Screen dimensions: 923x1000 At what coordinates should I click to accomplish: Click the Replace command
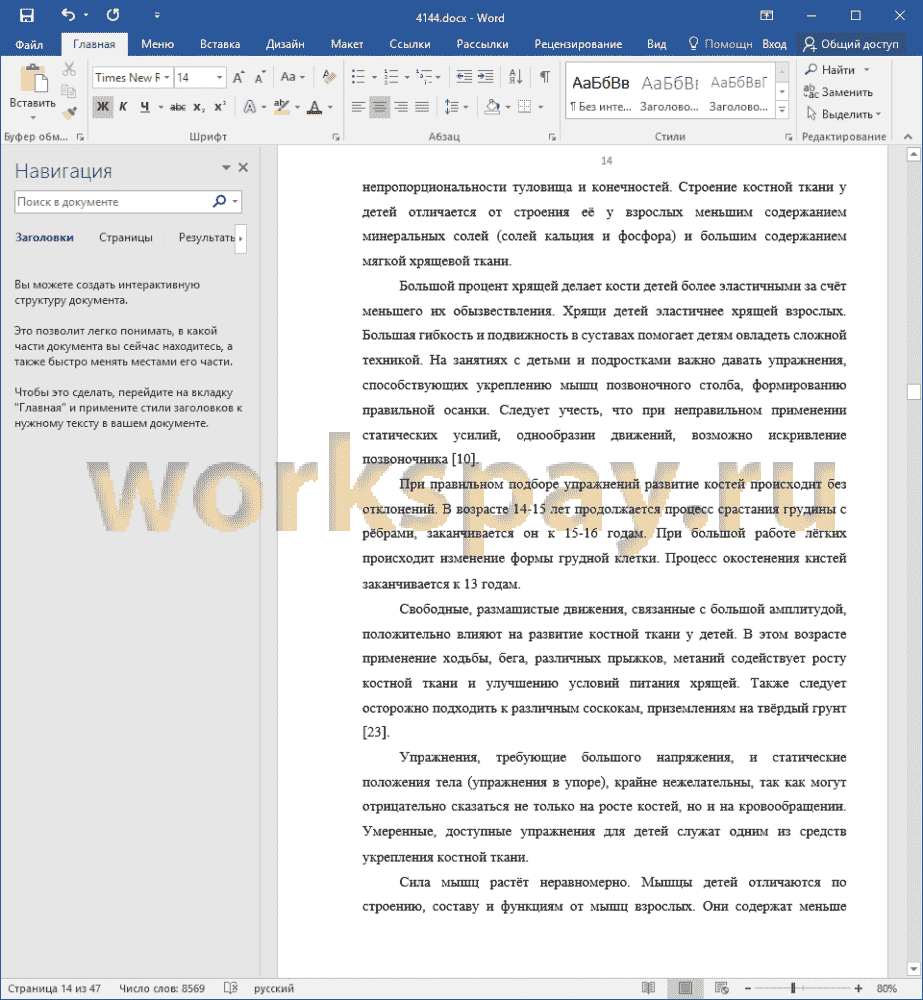pos(838,92)
